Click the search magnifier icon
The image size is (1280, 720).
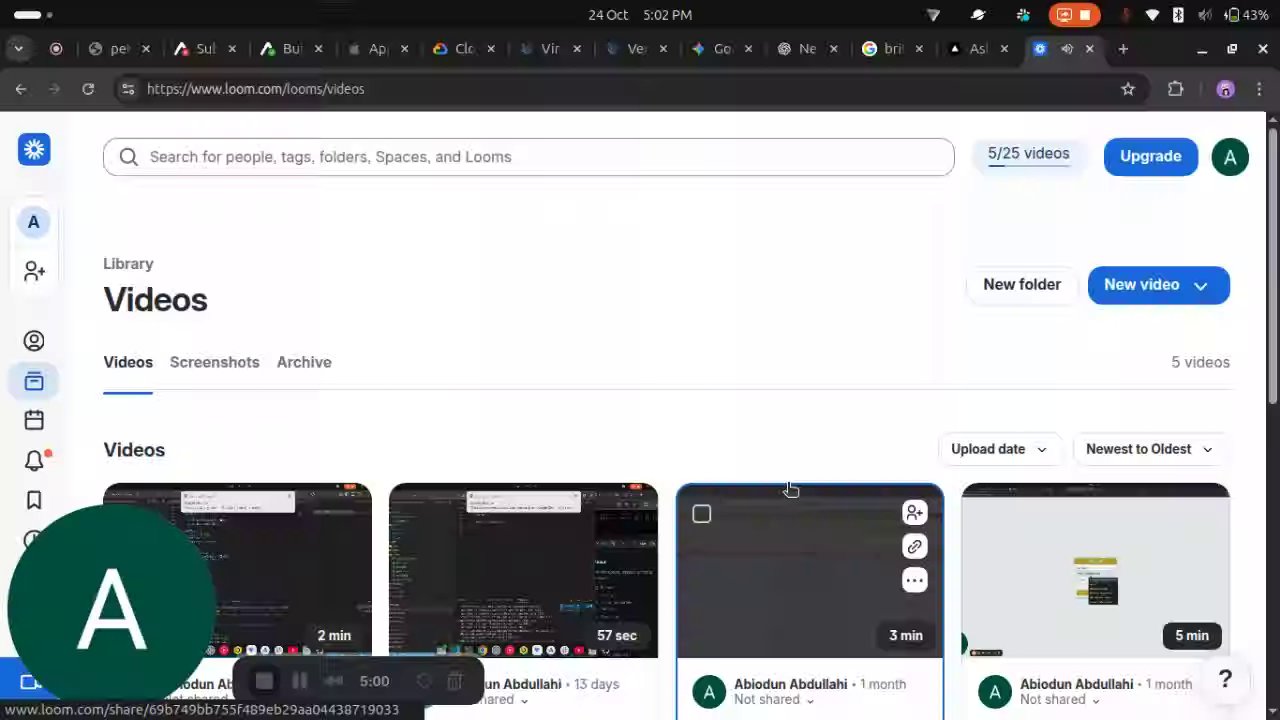tap(128, 157)
